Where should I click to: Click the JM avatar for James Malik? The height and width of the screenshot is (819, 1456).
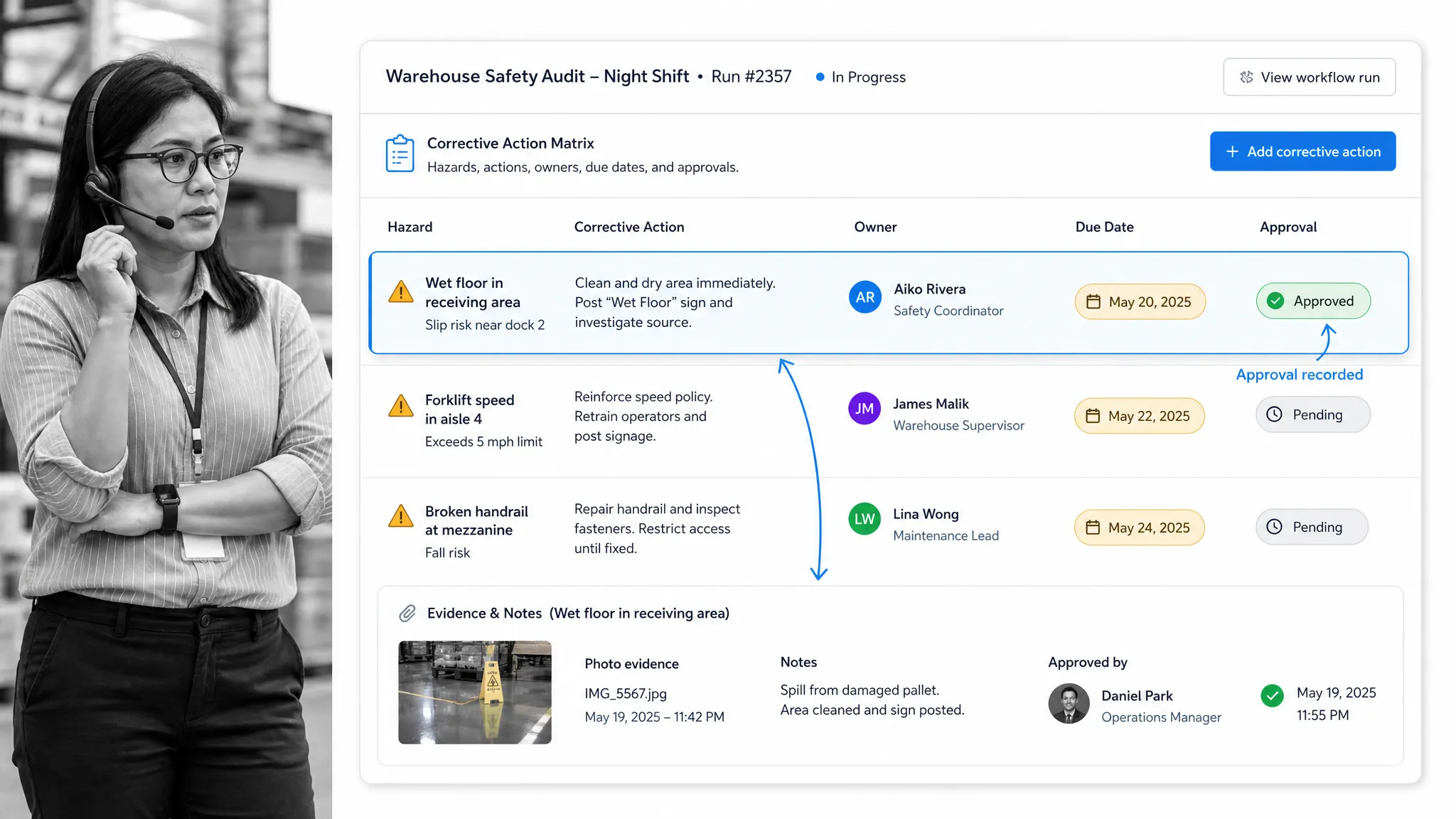click(x=864, y=408)
